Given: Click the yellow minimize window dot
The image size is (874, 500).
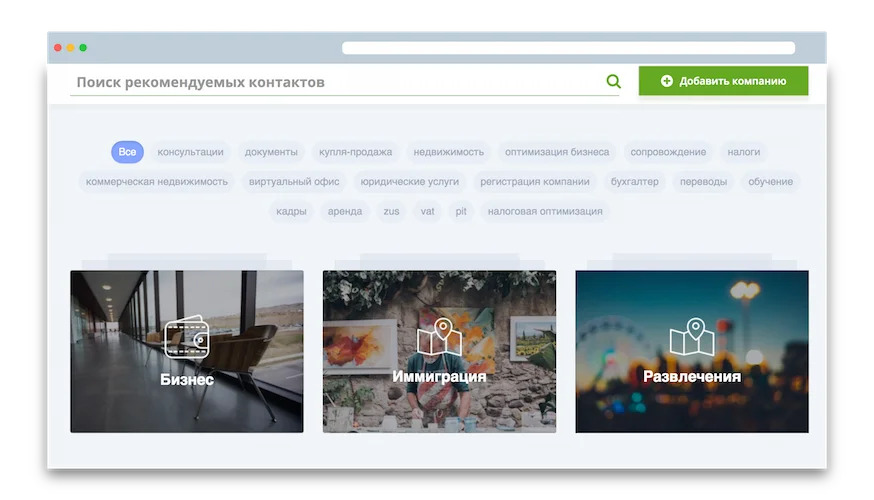Looking at the screenshot, I should tap(70, 47).
